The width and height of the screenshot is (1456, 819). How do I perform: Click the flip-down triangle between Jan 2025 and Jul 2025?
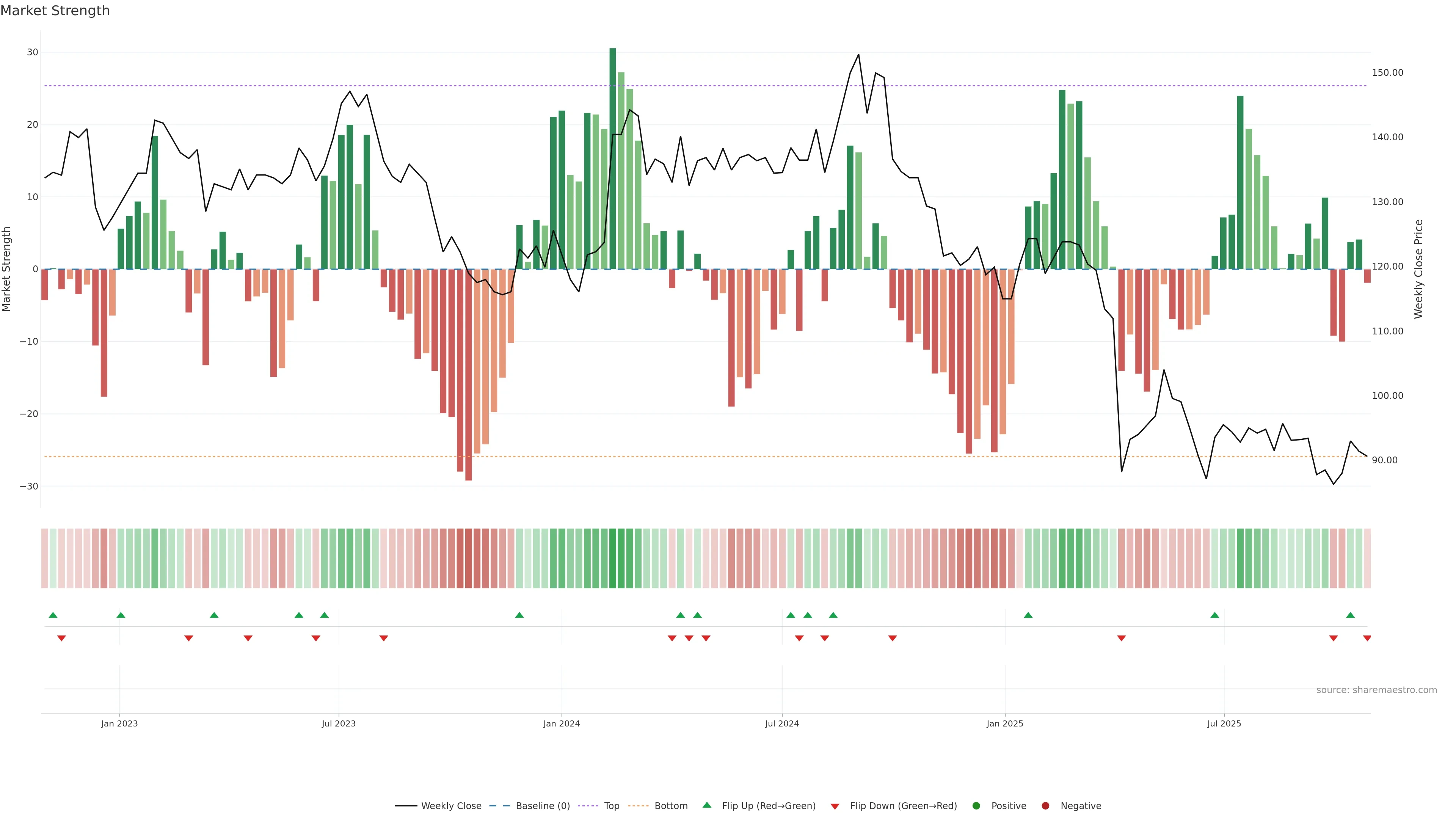click(1122, 638)
